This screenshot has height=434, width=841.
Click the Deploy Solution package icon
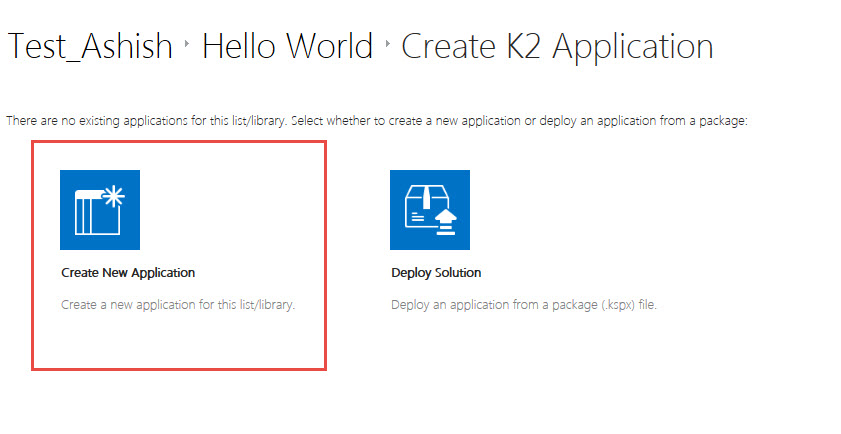430,210
